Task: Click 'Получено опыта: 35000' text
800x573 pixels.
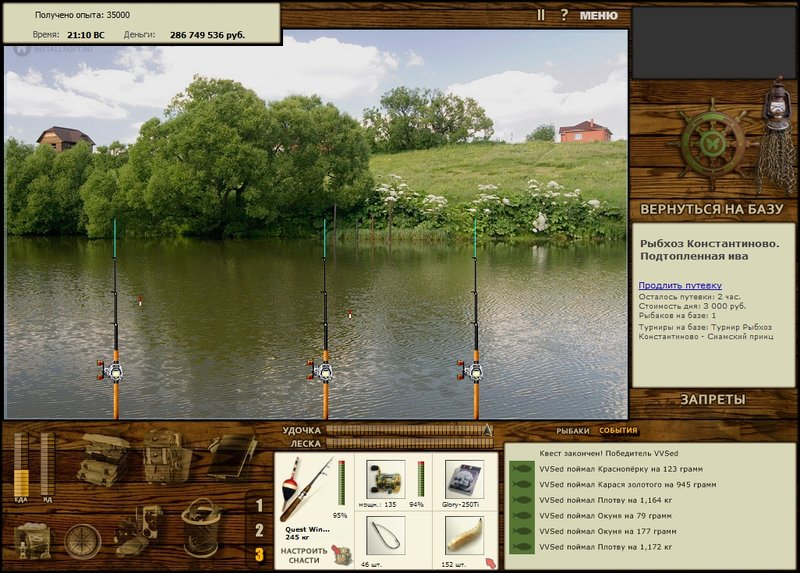Action: [82, 15]
